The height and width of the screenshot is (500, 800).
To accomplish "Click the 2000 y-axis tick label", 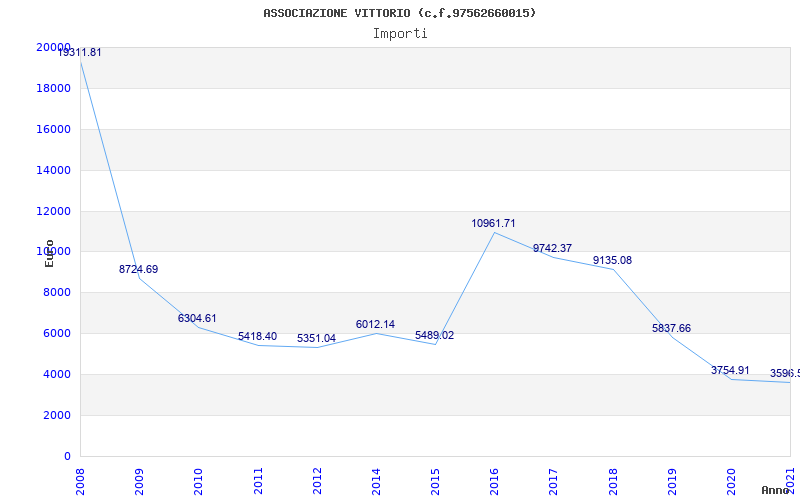I will click(x=57, y=415).
